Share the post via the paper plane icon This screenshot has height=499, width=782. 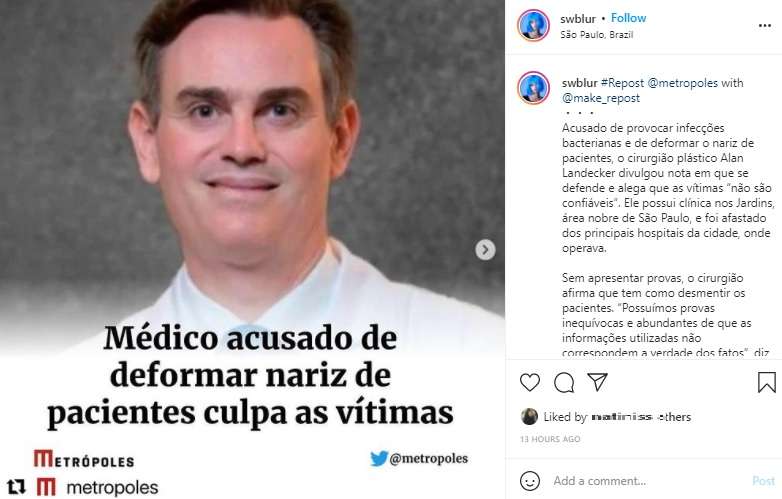click(x=597, y=382)
